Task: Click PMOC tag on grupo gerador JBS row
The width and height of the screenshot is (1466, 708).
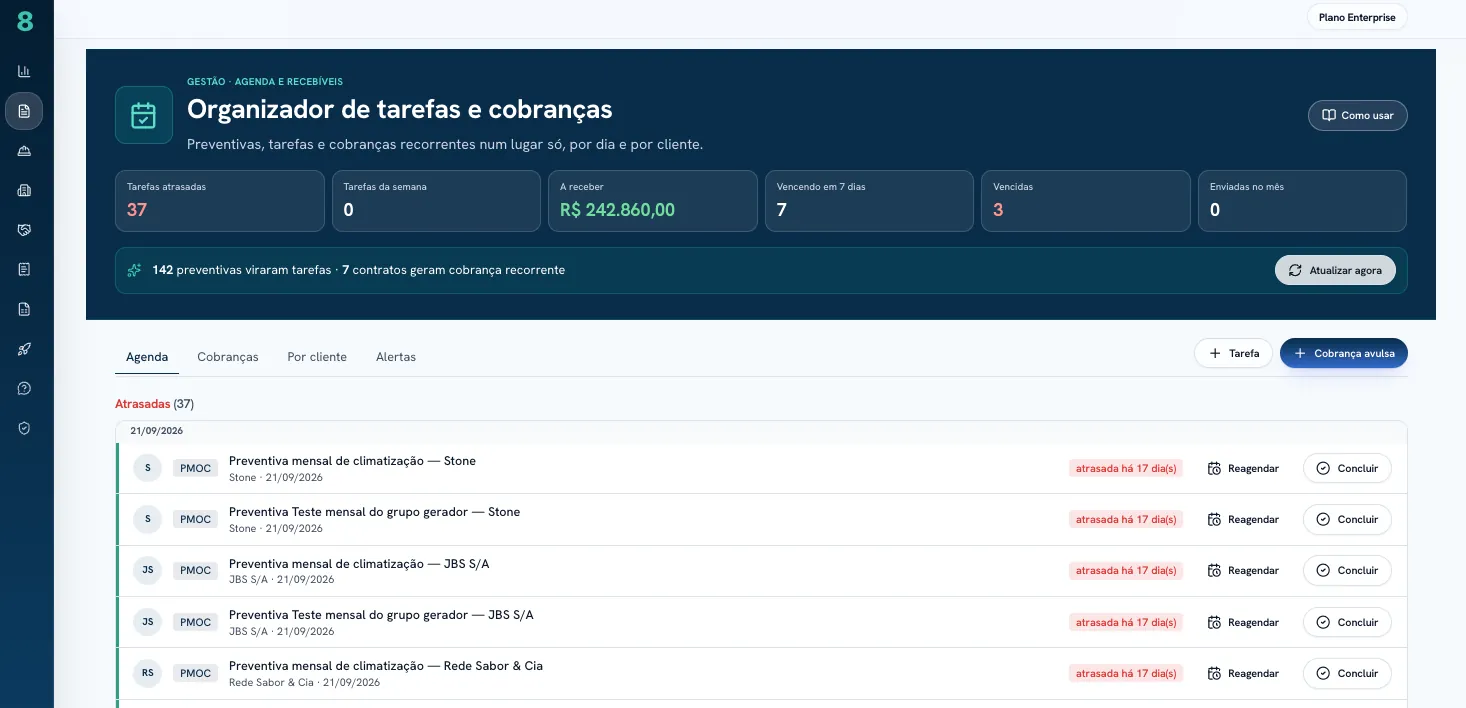Action: (x=195, y=622)
